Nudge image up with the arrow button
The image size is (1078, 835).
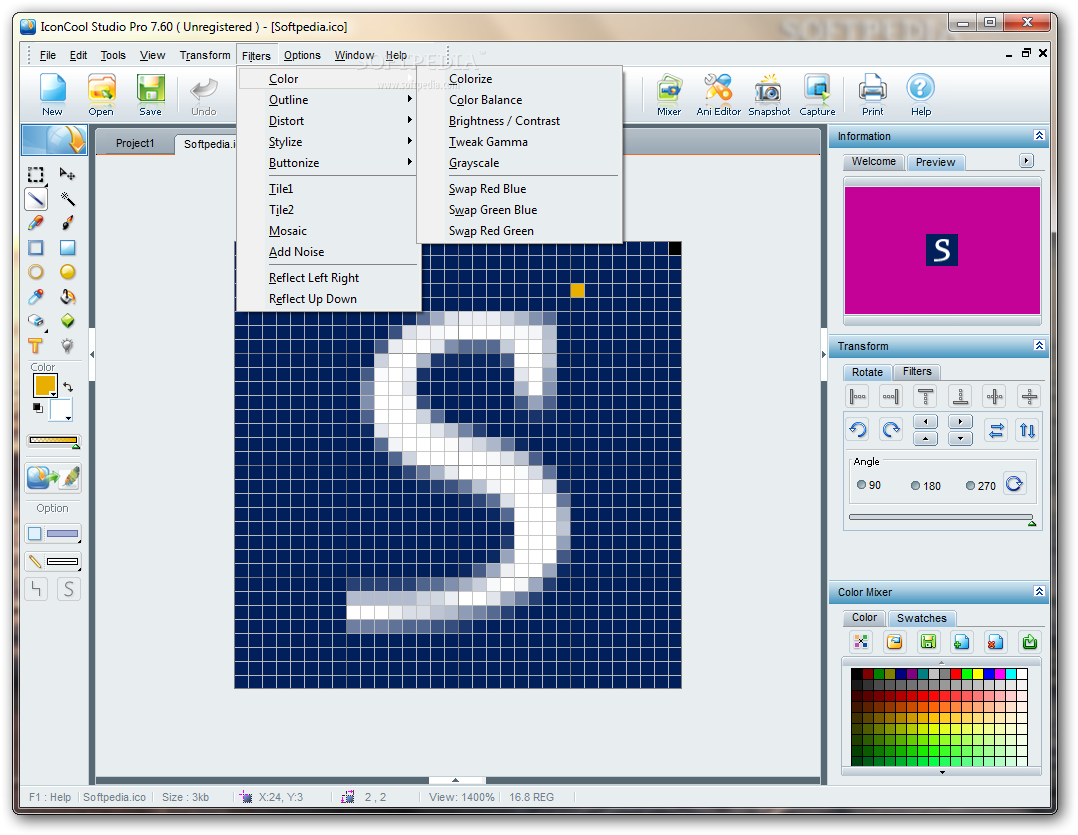[925, 439]
